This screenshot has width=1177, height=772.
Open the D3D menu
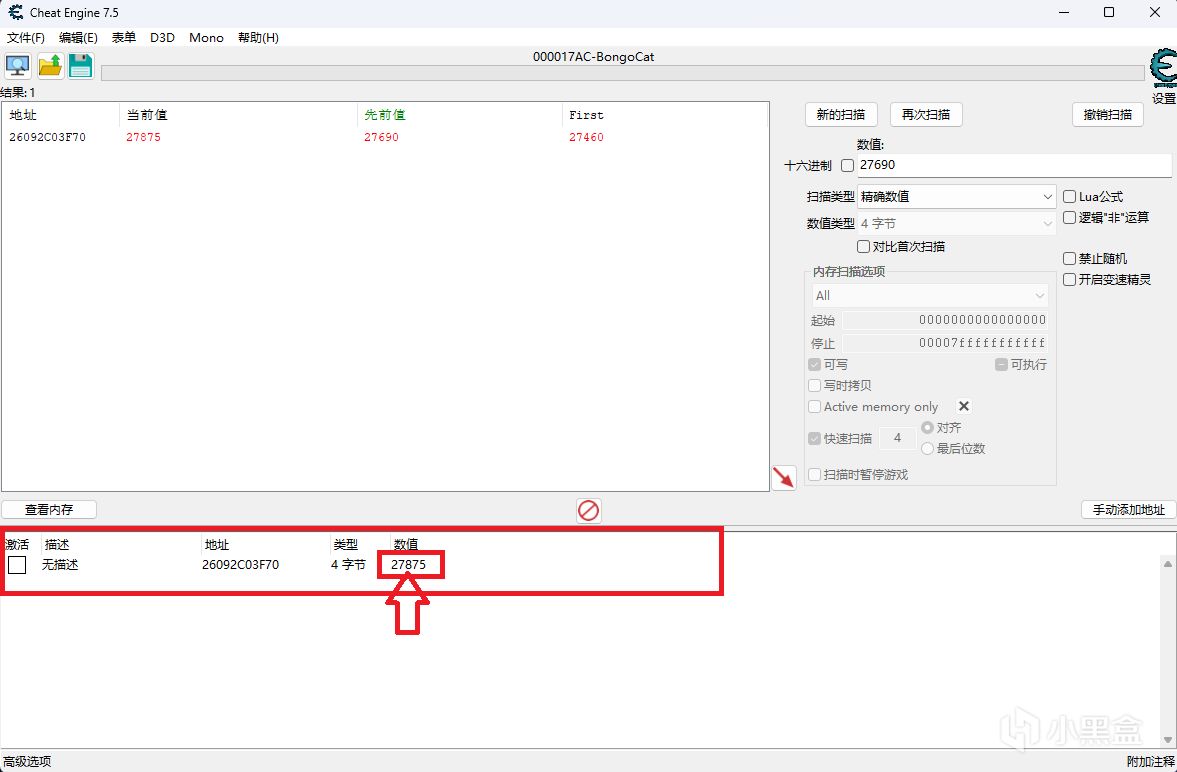point(162,38)
